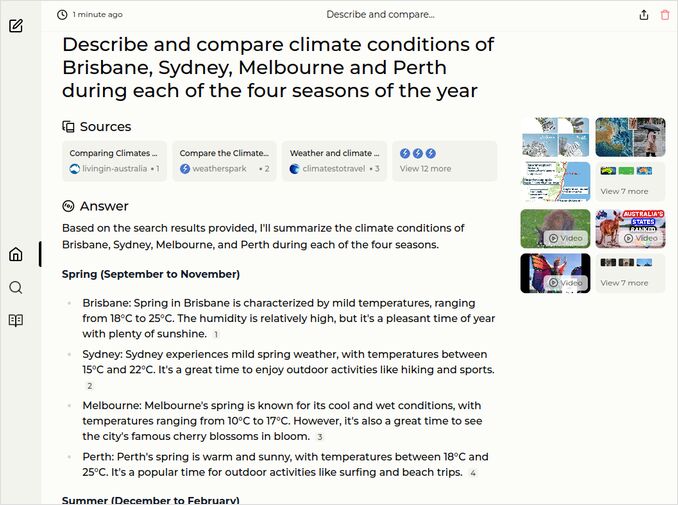Play the Australia's States Ranked video
This screenshot has height=505, width=678.
tap(630, 228)
